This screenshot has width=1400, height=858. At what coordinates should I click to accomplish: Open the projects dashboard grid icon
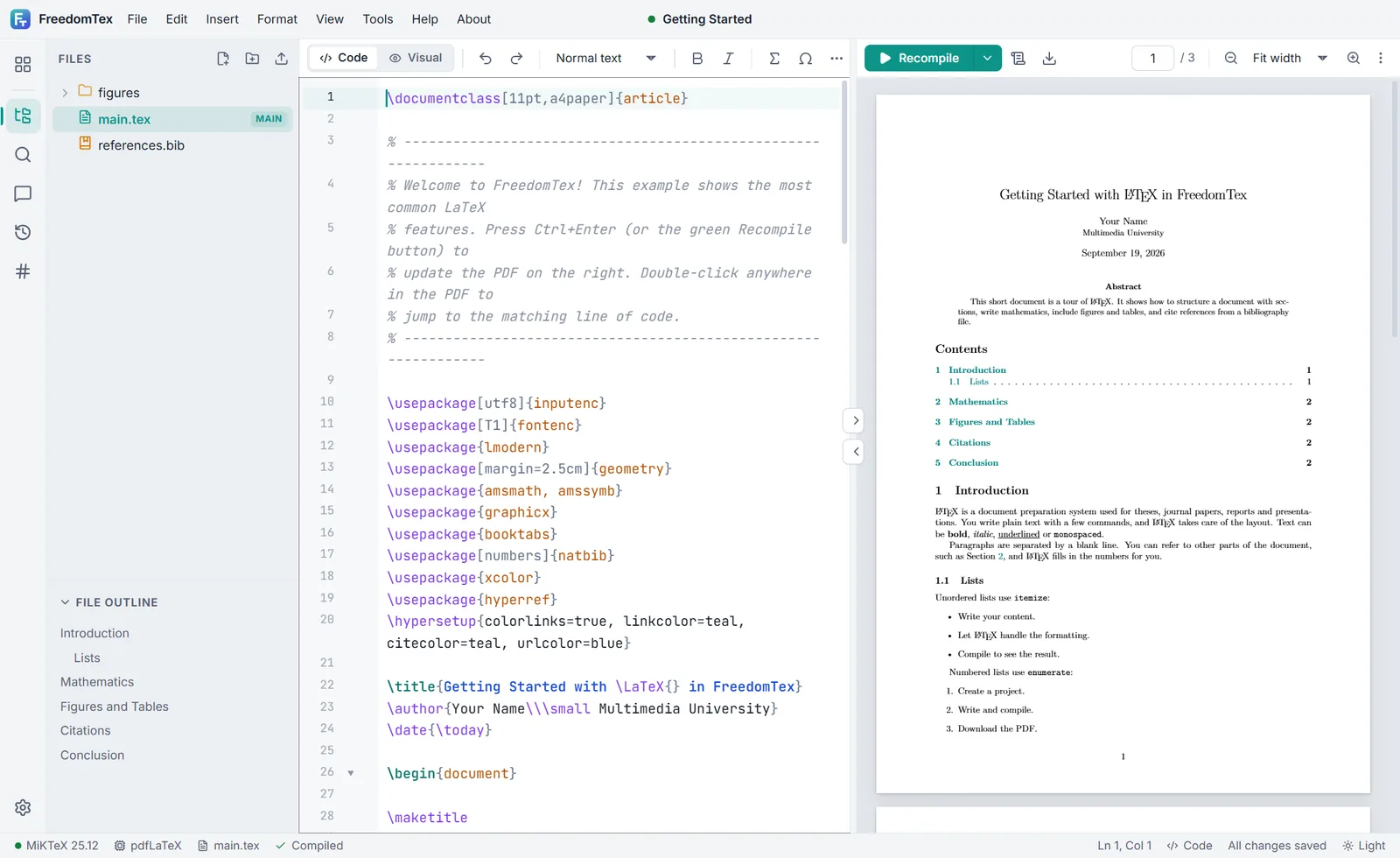23,65
